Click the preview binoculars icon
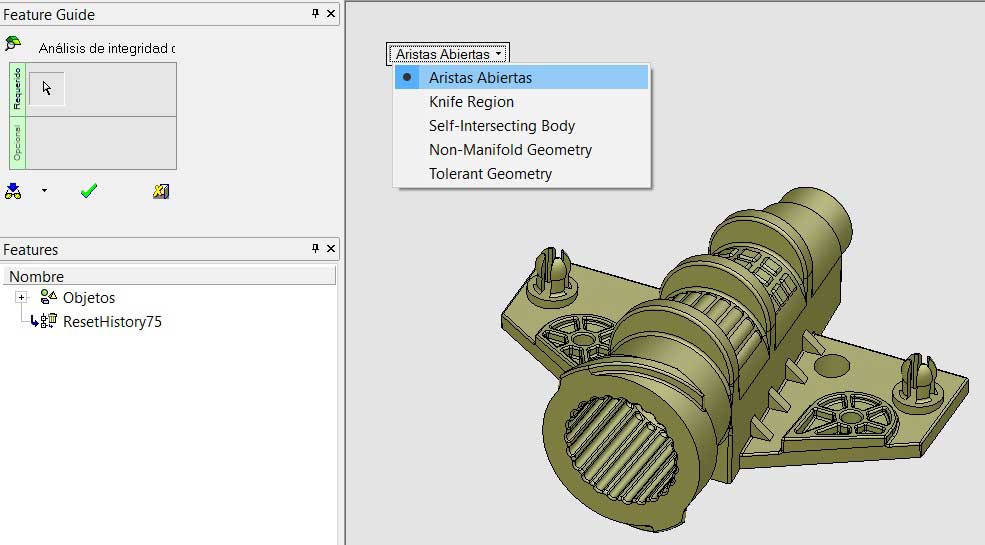This screenshot has width=985, height=545. pos(13,191)
